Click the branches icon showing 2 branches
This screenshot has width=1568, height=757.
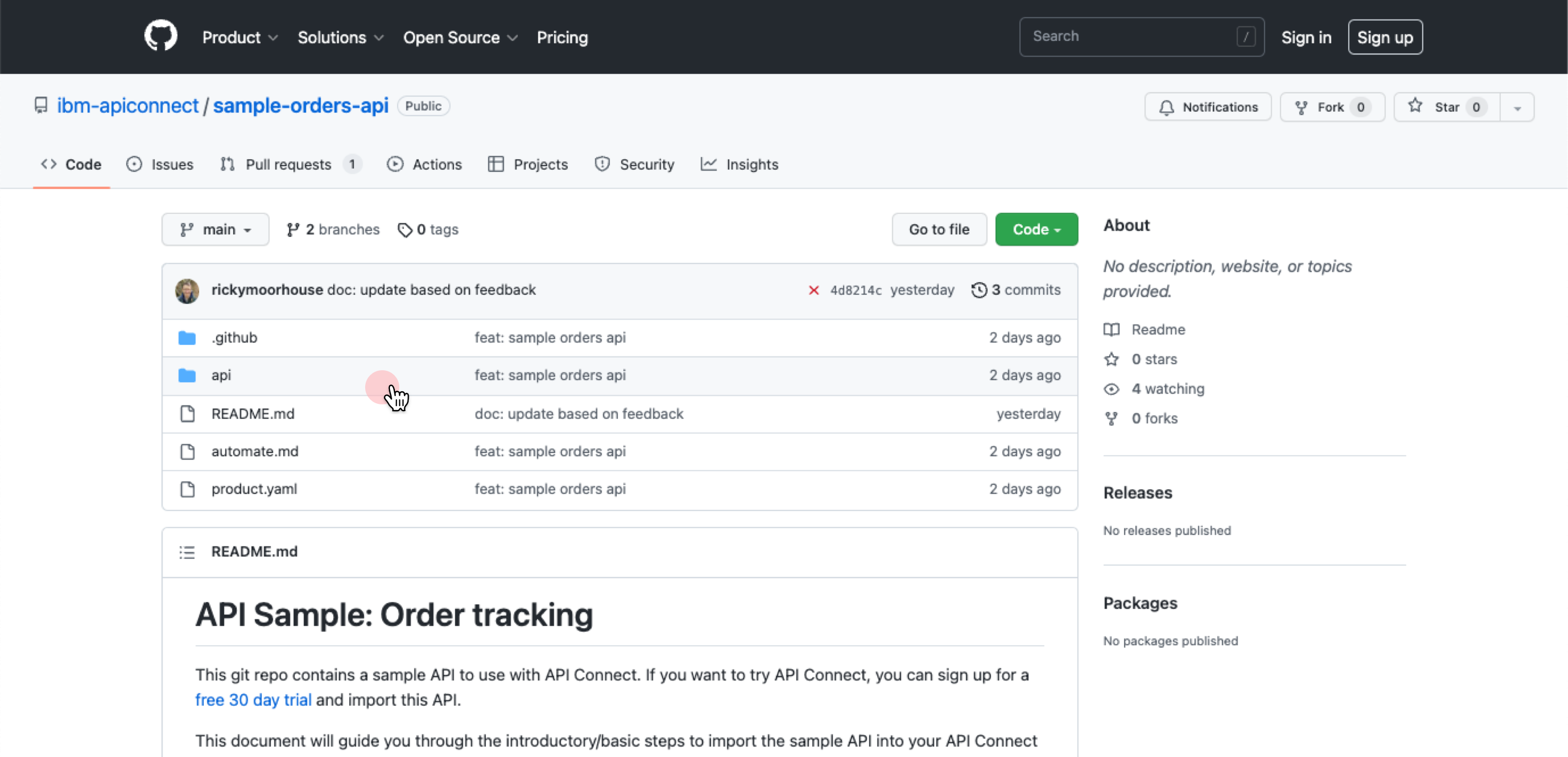(293, 230)
